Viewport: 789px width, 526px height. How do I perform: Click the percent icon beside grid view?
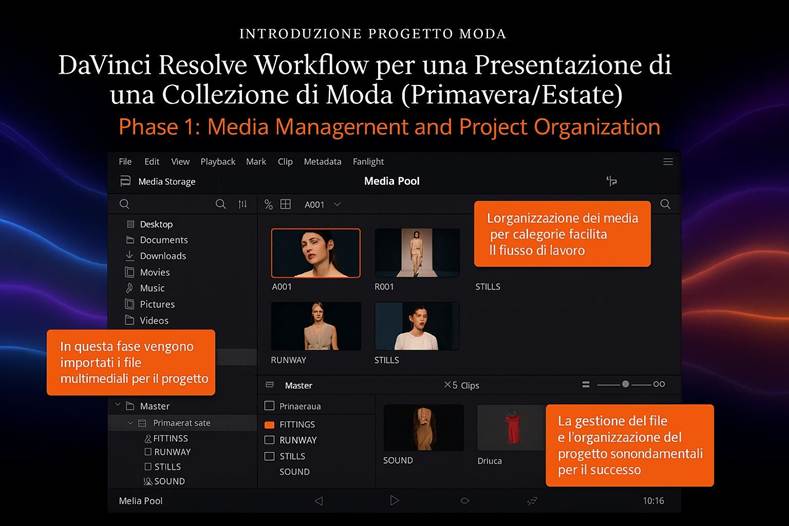coord(268,204)
